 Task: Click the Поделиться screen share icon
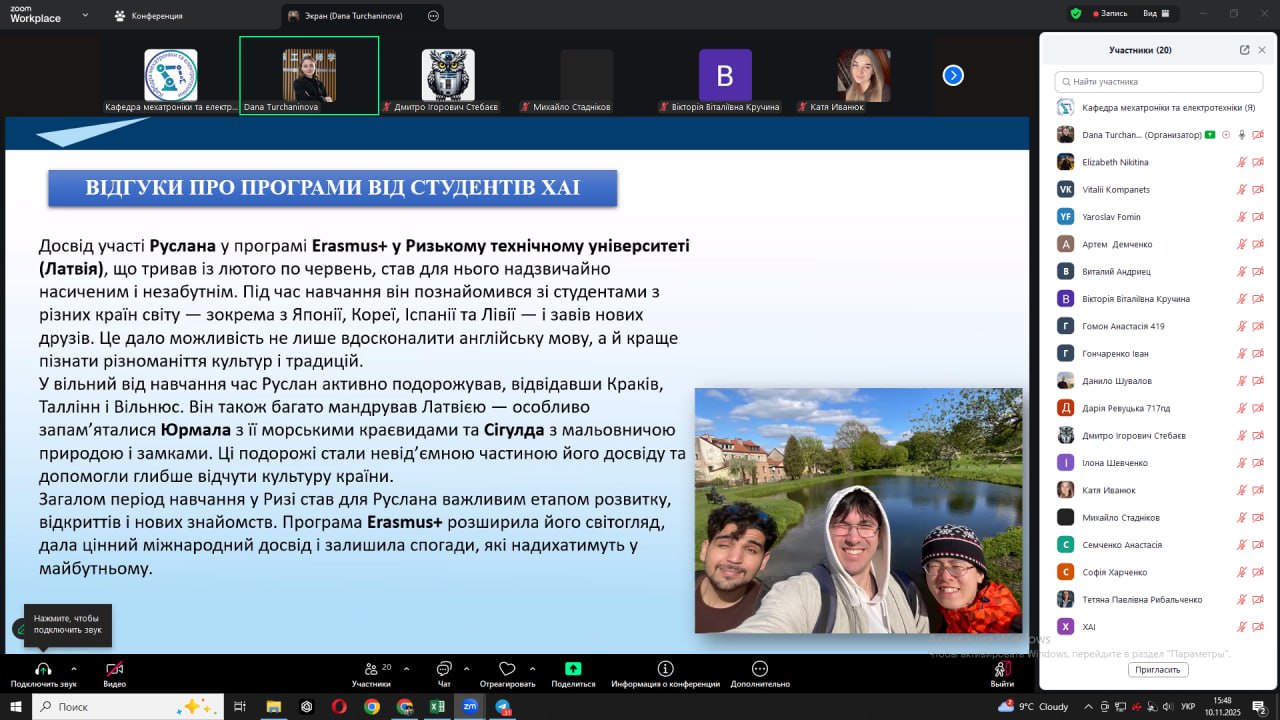pyautogui.click(x=573, y=669)
